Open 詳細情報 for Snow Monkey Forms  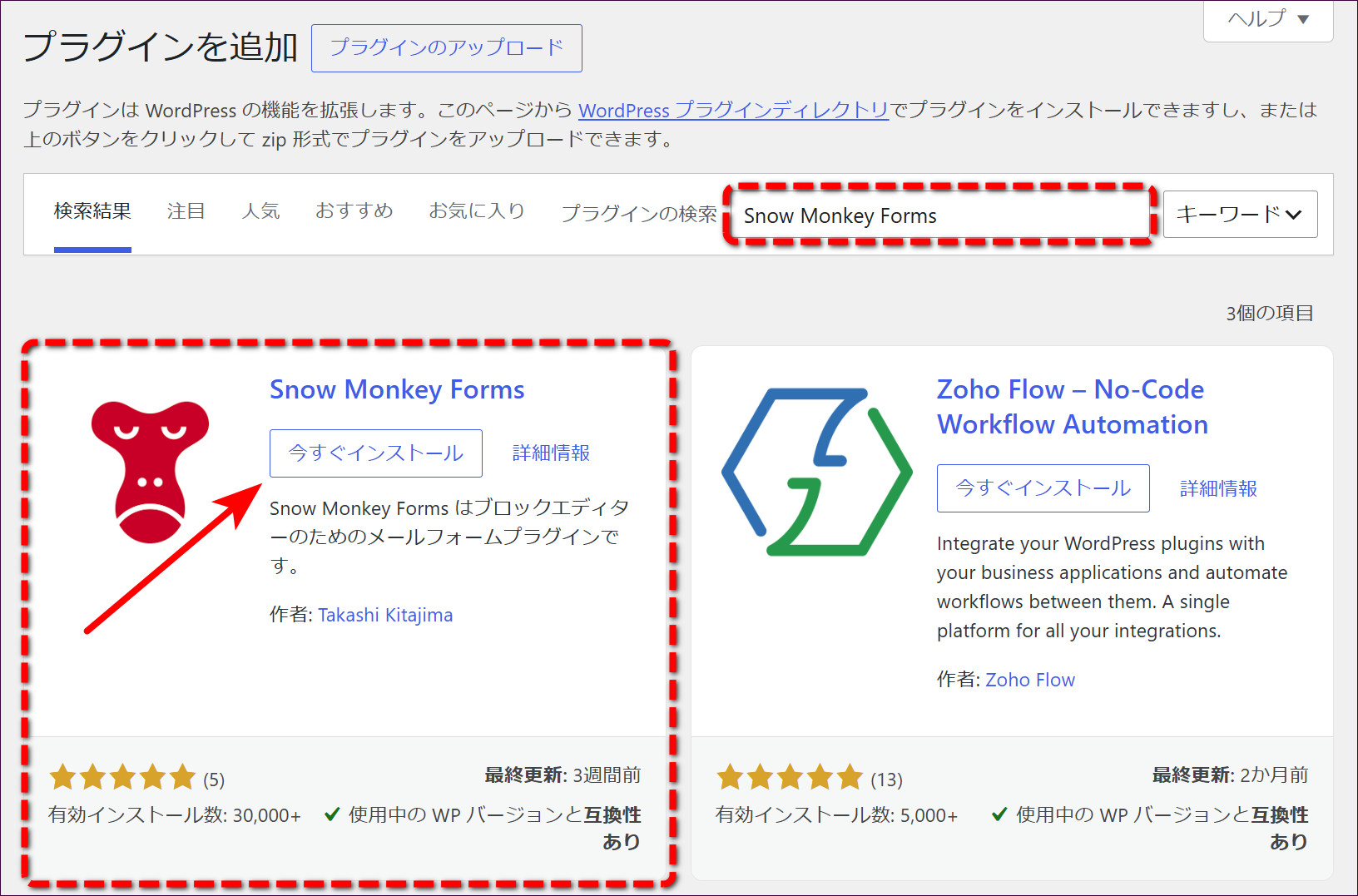(551, 453)
